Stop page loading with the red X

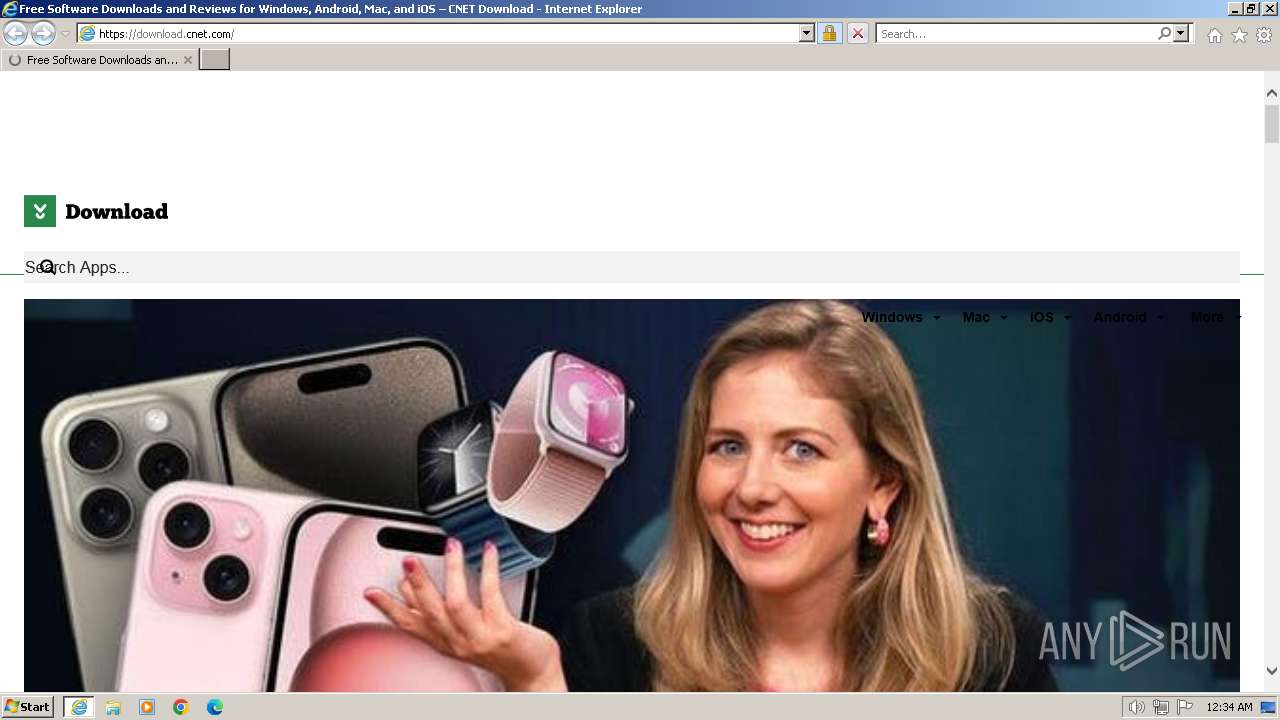click(x=857, y=34)
